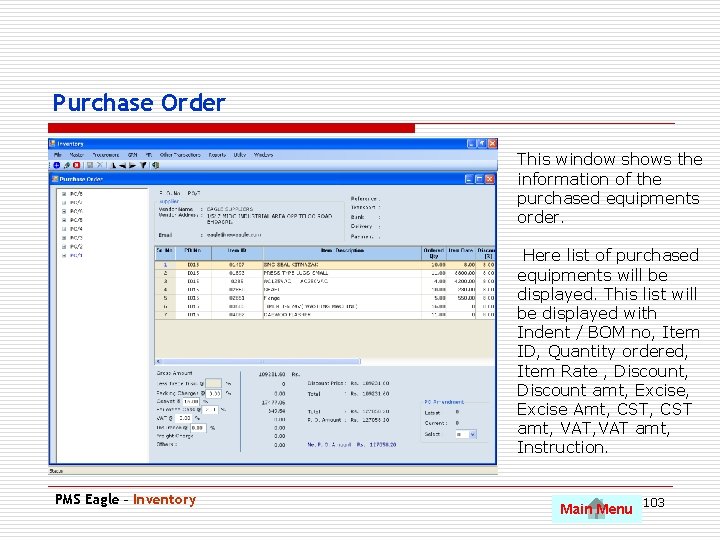Close the Purchase Order child window
720x540 pixels.
(x=490, y=180)
